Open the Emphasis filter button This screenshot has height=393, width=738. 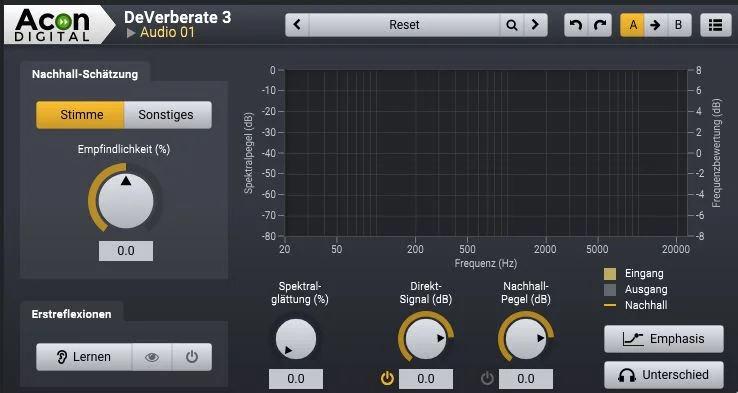click(x=664, y=339)
